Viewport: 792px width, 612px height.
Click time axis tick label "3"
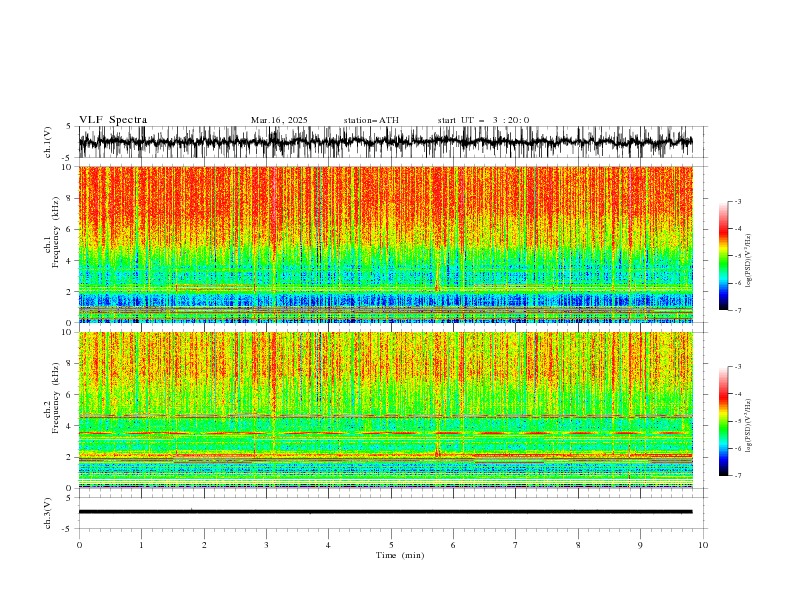click(x=266, y=545)
